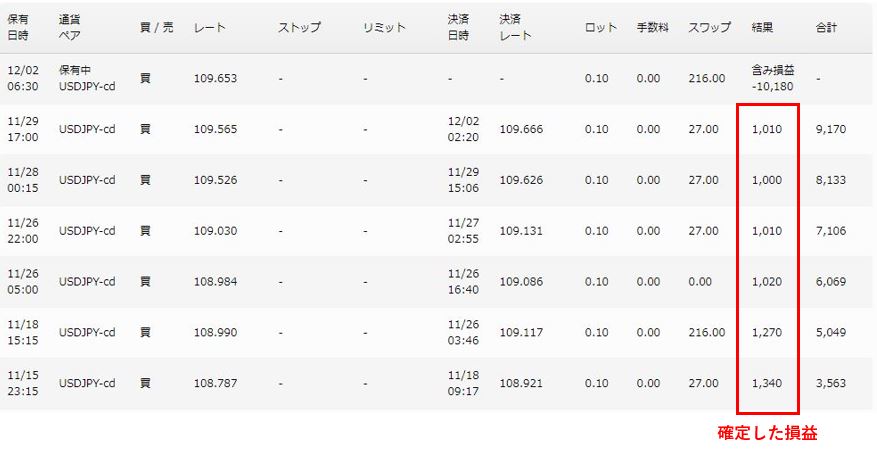Click the 108.921 settlement rate cell
Image resolution: width=877 pixels, height=450 pixels.
pos(521,383)
